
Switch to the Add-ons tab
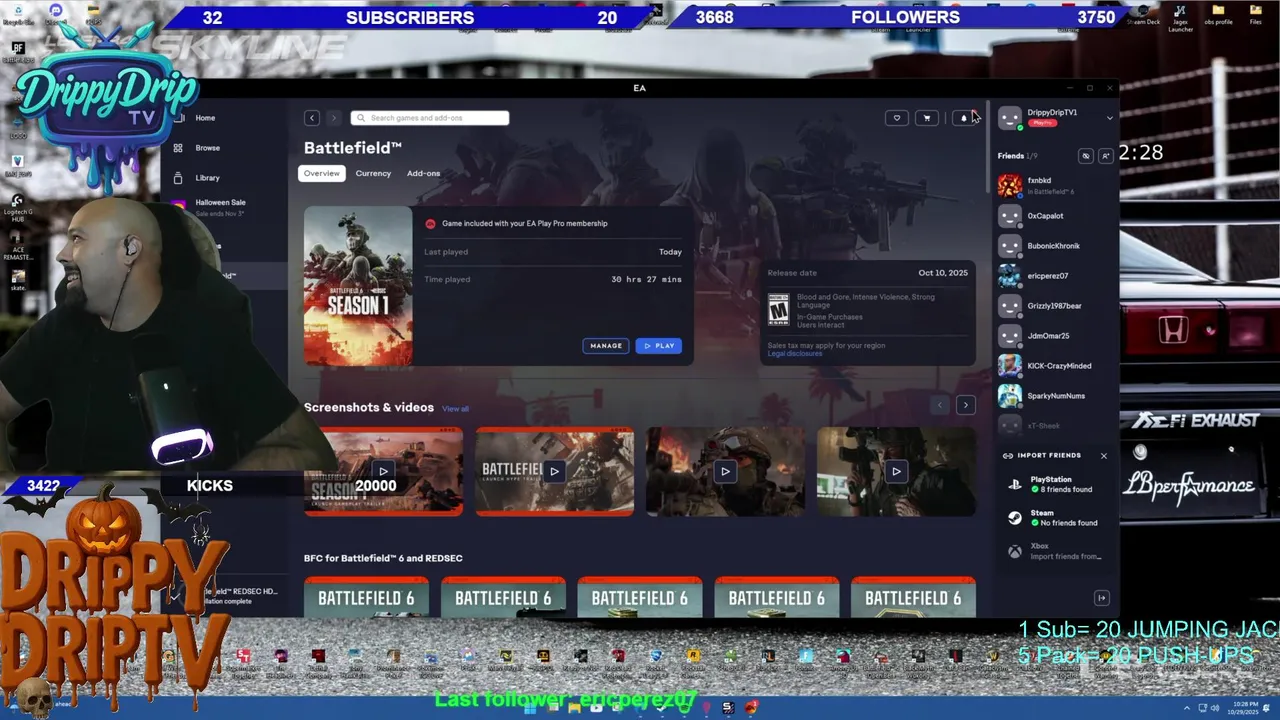pos(423,173)
